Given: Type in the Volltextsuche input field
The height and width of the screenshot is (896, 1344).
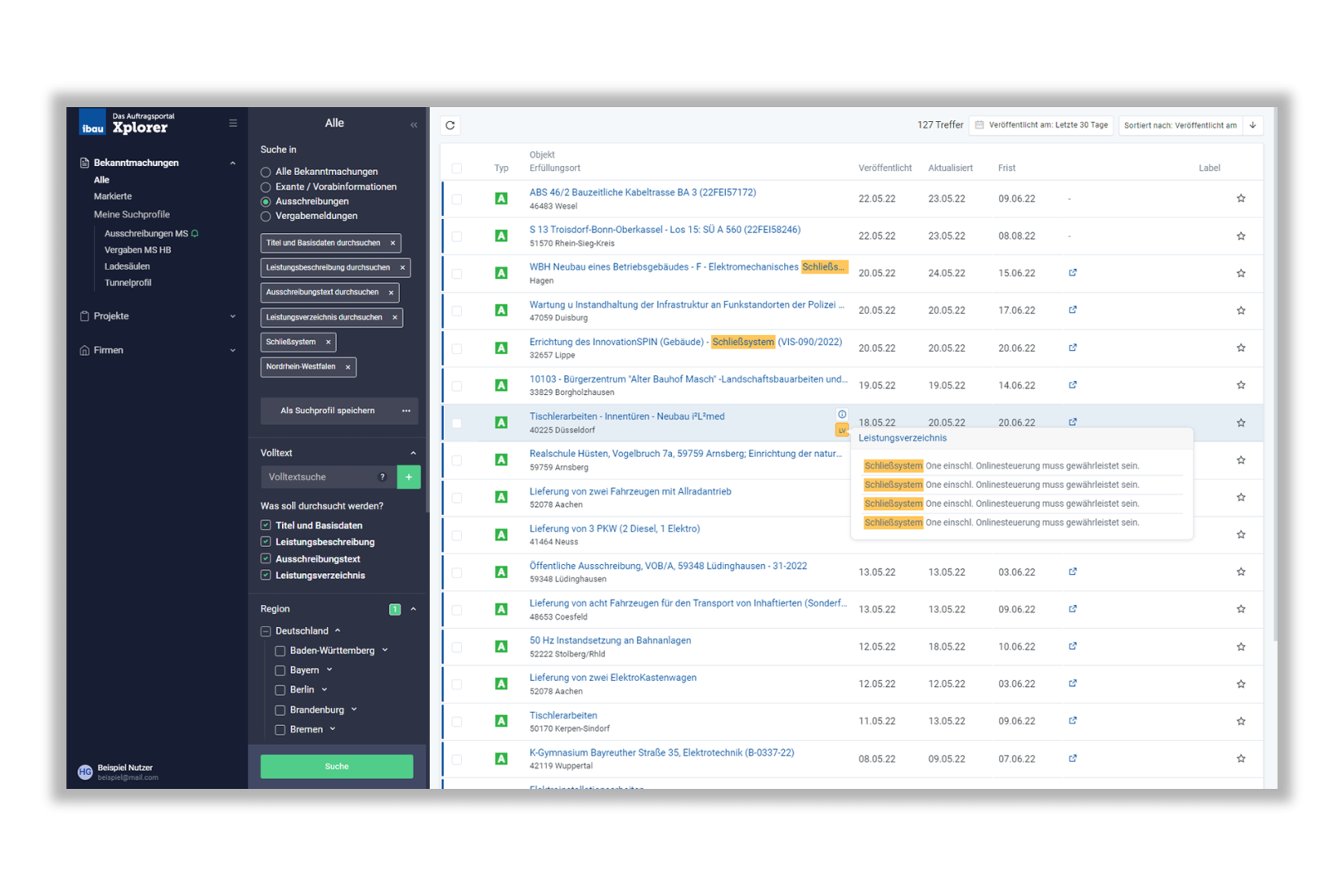Looking at the screenshot, I should [319, 477].
